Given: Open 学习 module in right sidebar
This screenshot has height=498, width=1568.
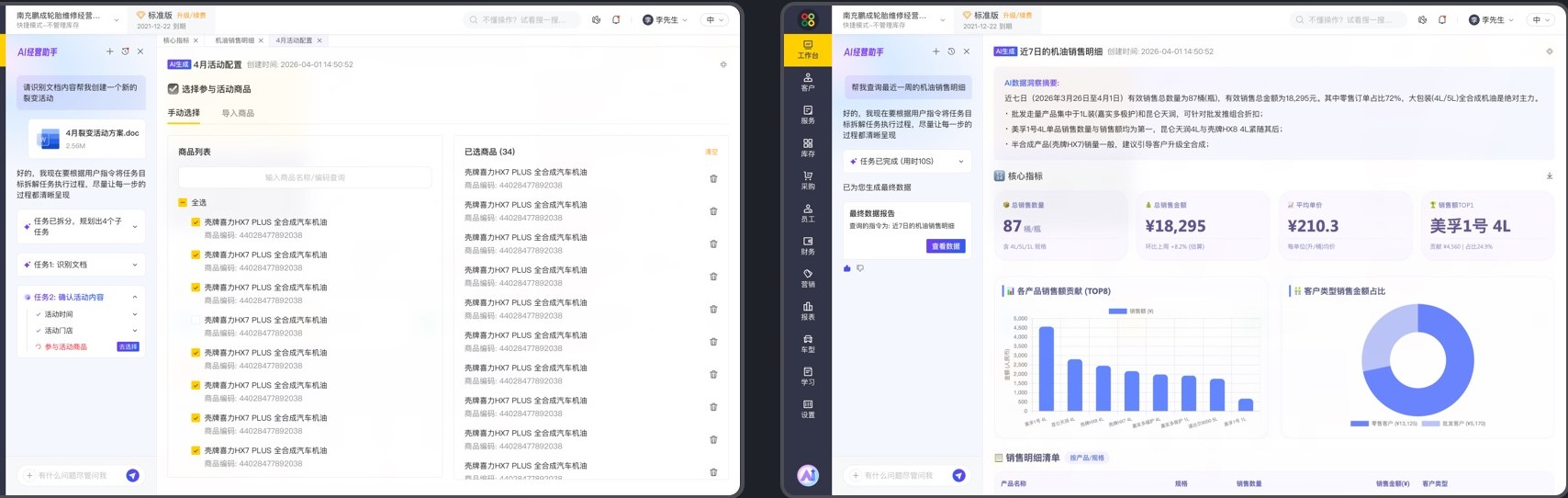Looking at the screenshot, I should coord(807,376).
